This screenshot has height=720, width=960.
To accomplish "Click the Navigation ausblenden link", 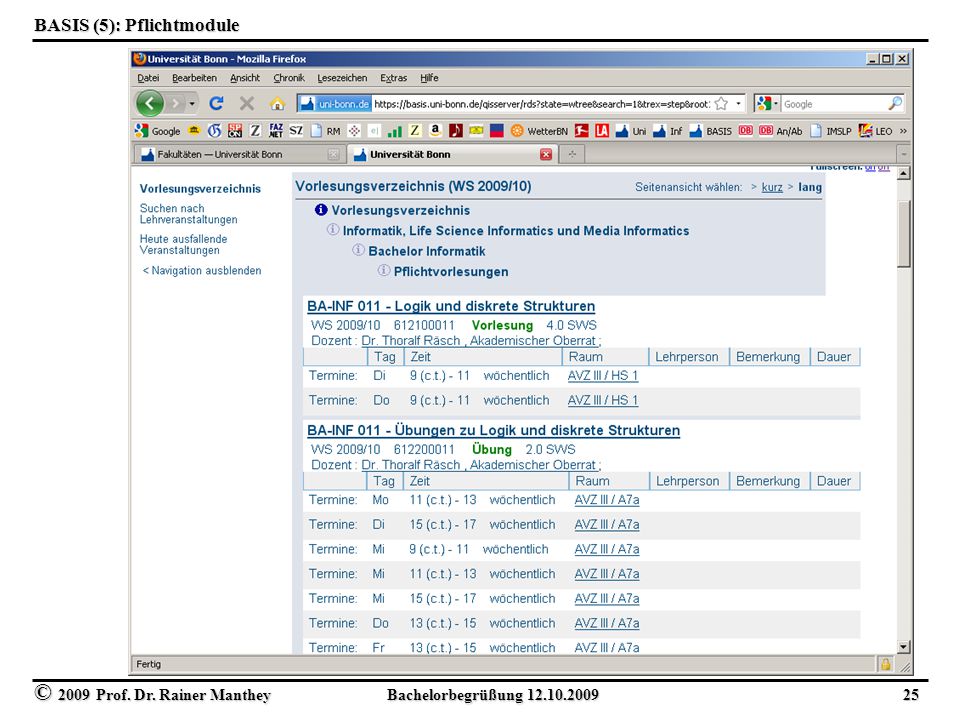I will (202, 271).
